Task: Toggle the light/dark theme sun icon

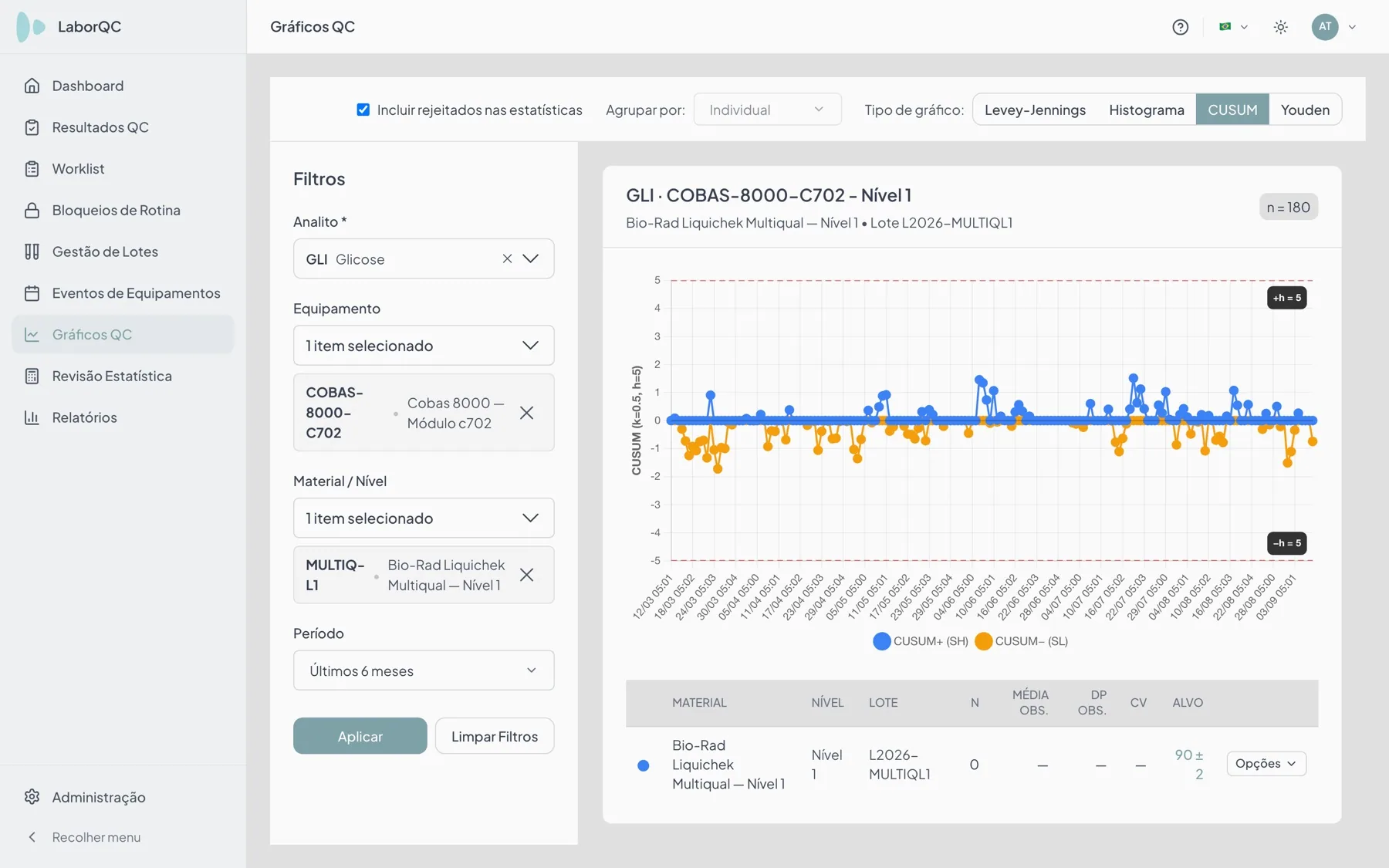Action: [x=1280, y=27]
